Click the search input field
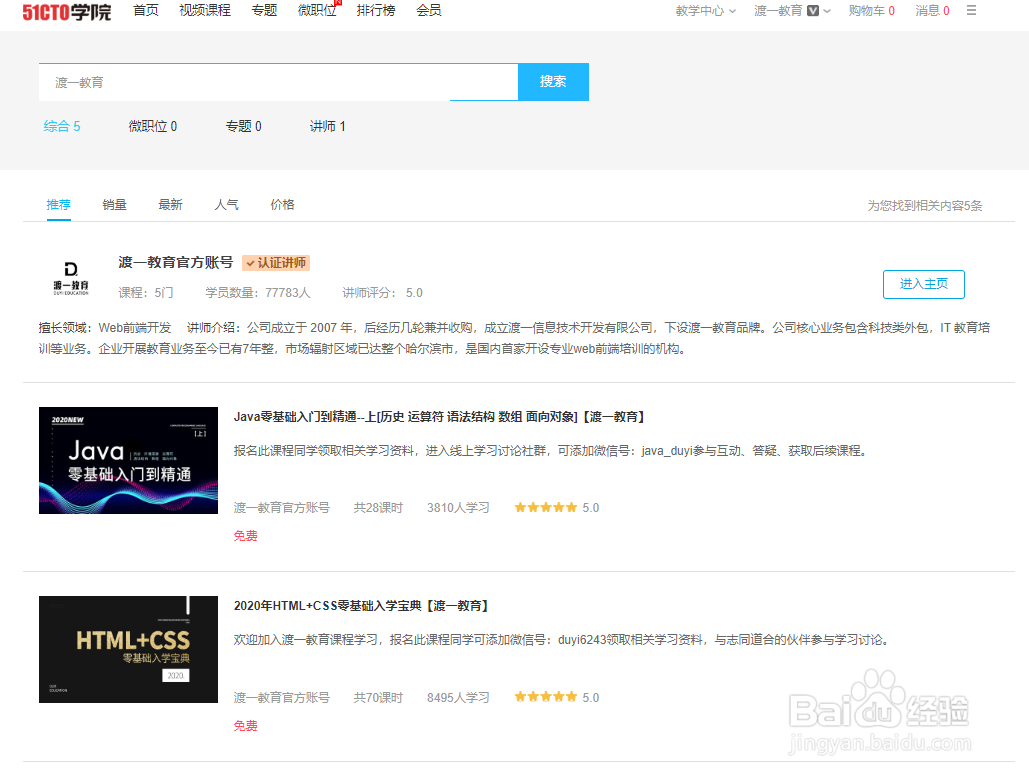This screenshot has height=779, width=1029. (278, 82)
